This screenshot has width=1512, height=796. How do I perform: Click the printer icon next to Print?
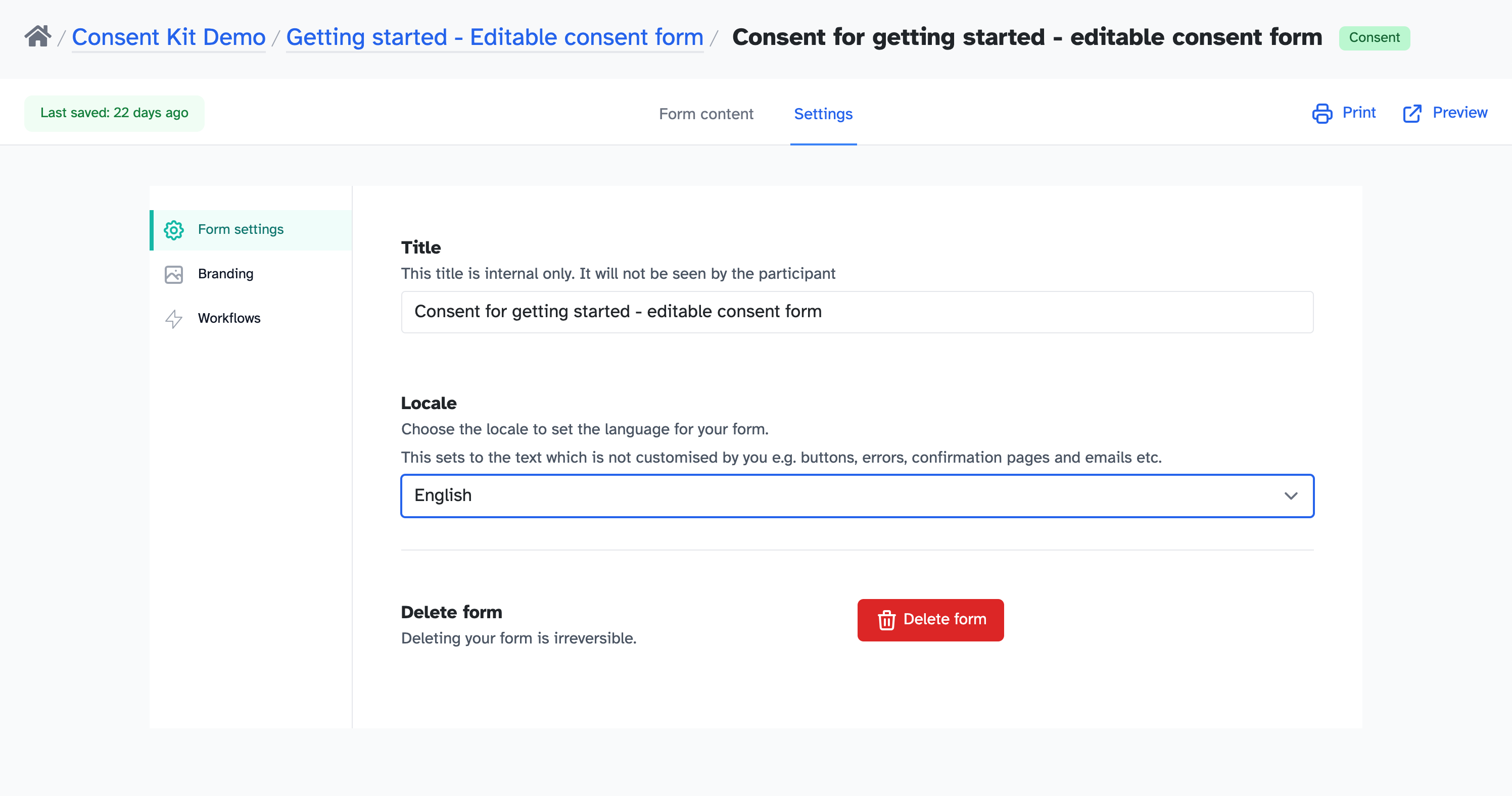(x=1322, y=113)
